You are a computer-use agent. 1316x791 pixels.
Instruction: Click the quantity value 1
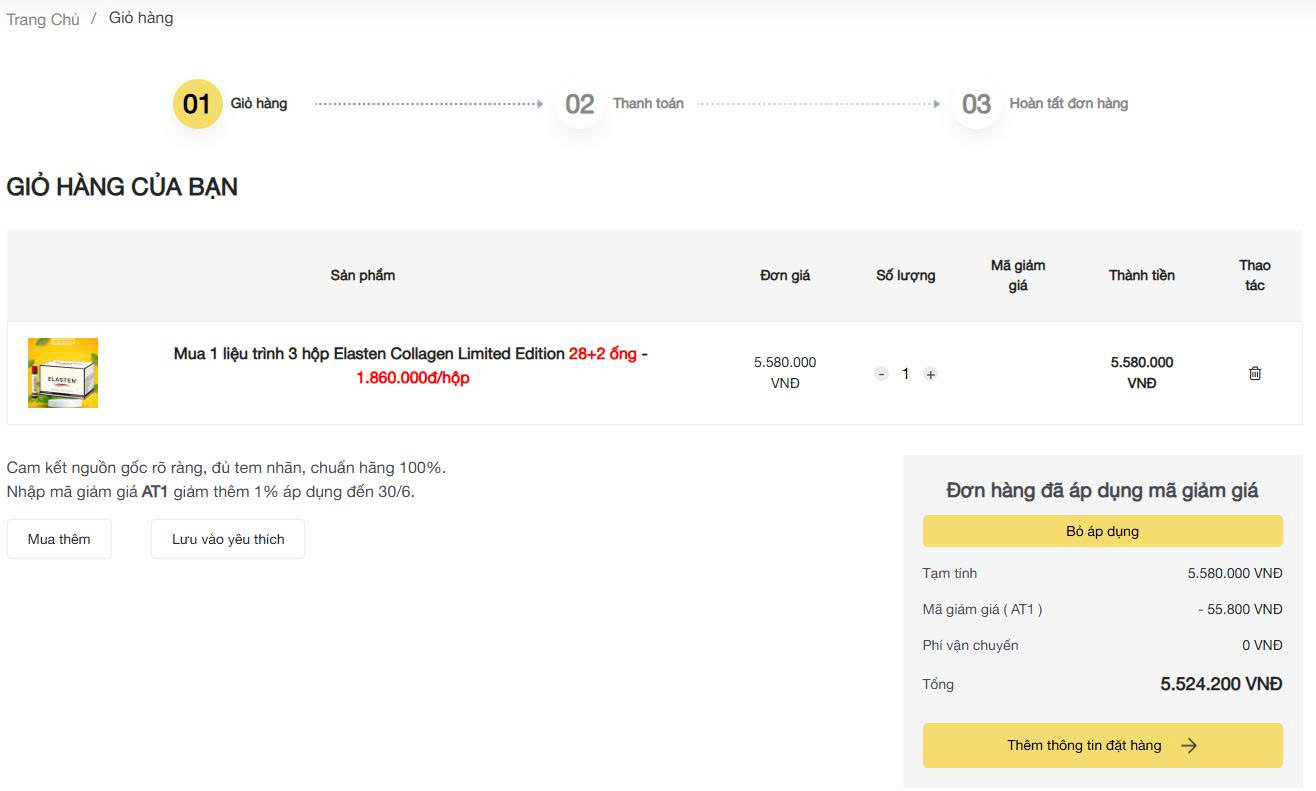coord(905,374)
